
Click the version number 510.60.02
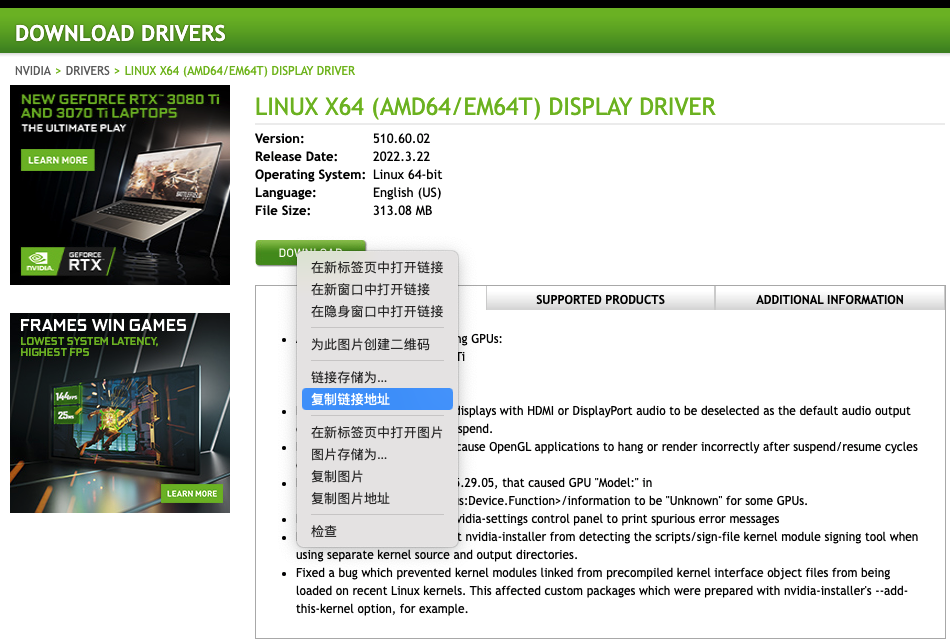point(401,139)
